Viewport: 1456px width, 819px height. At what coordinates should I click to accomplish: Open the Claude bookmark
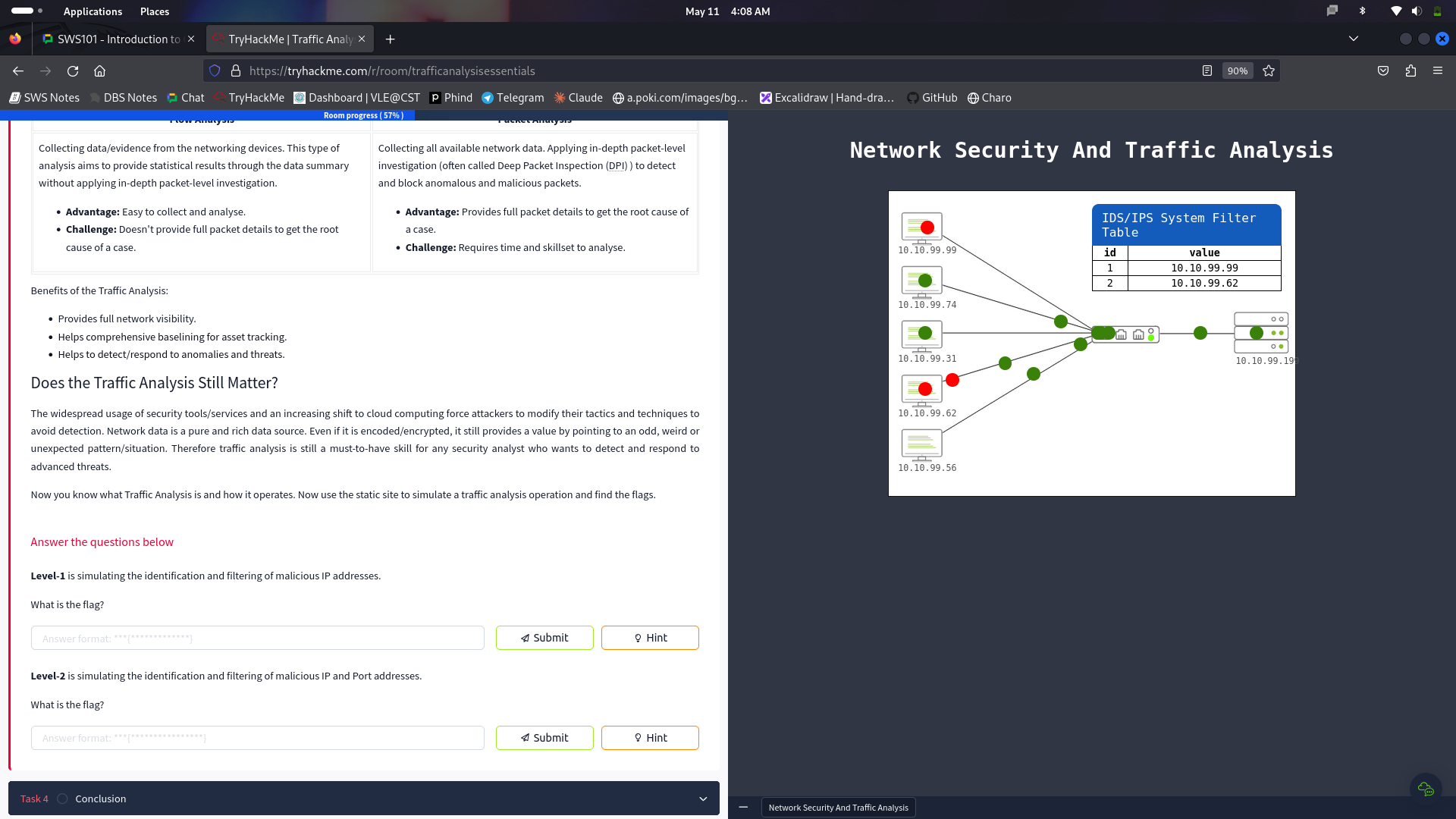[578, 98]
